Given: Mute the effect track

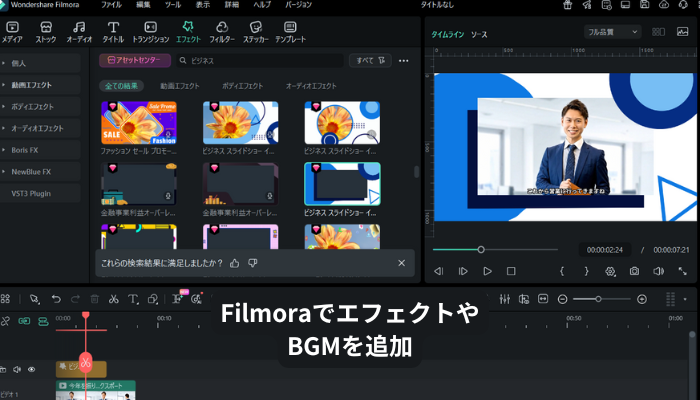Looking at the screenshot, I should pyautogui.click(x=17, y=370).
